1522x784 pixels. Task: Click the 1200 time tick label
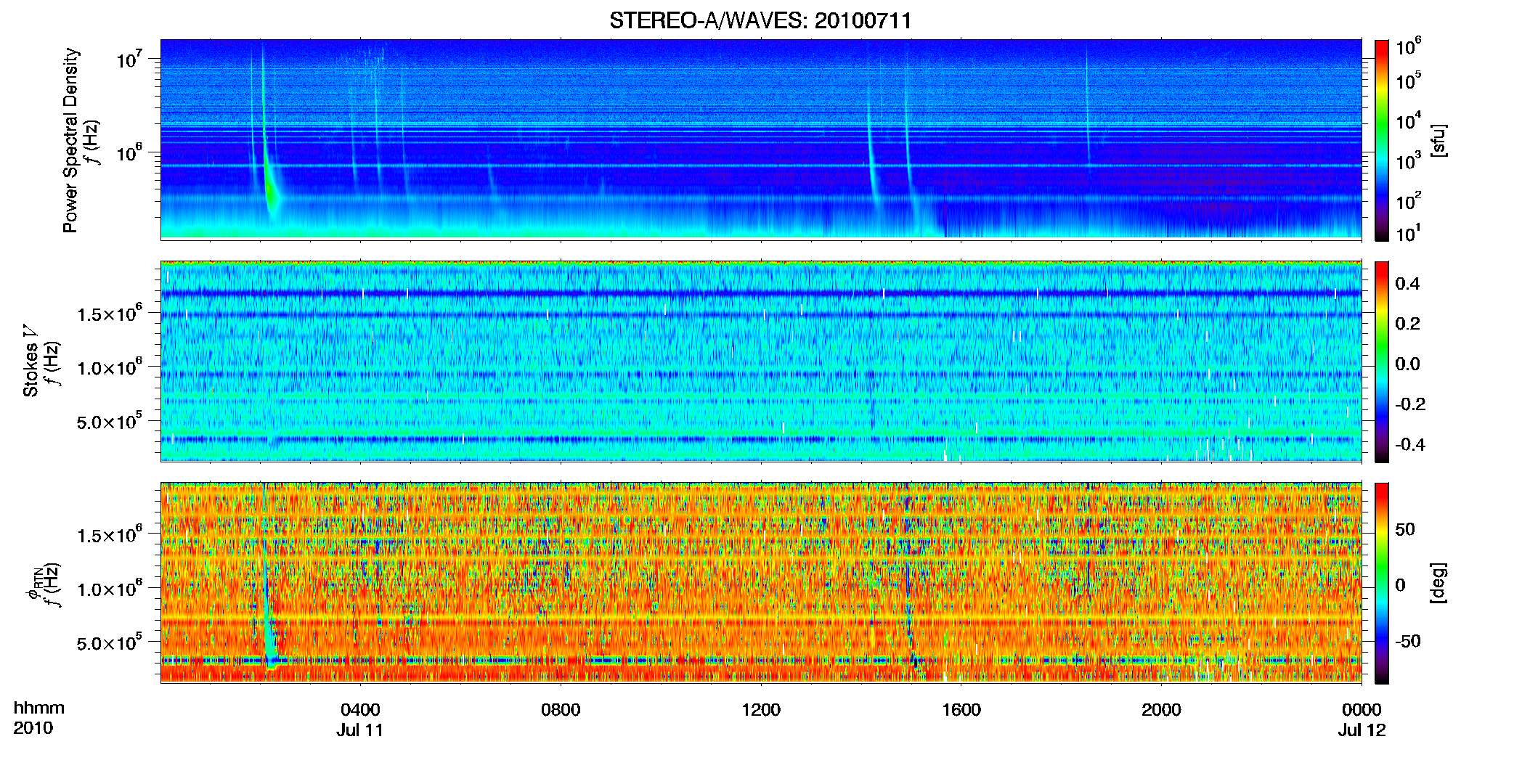[x=761, y=709]
